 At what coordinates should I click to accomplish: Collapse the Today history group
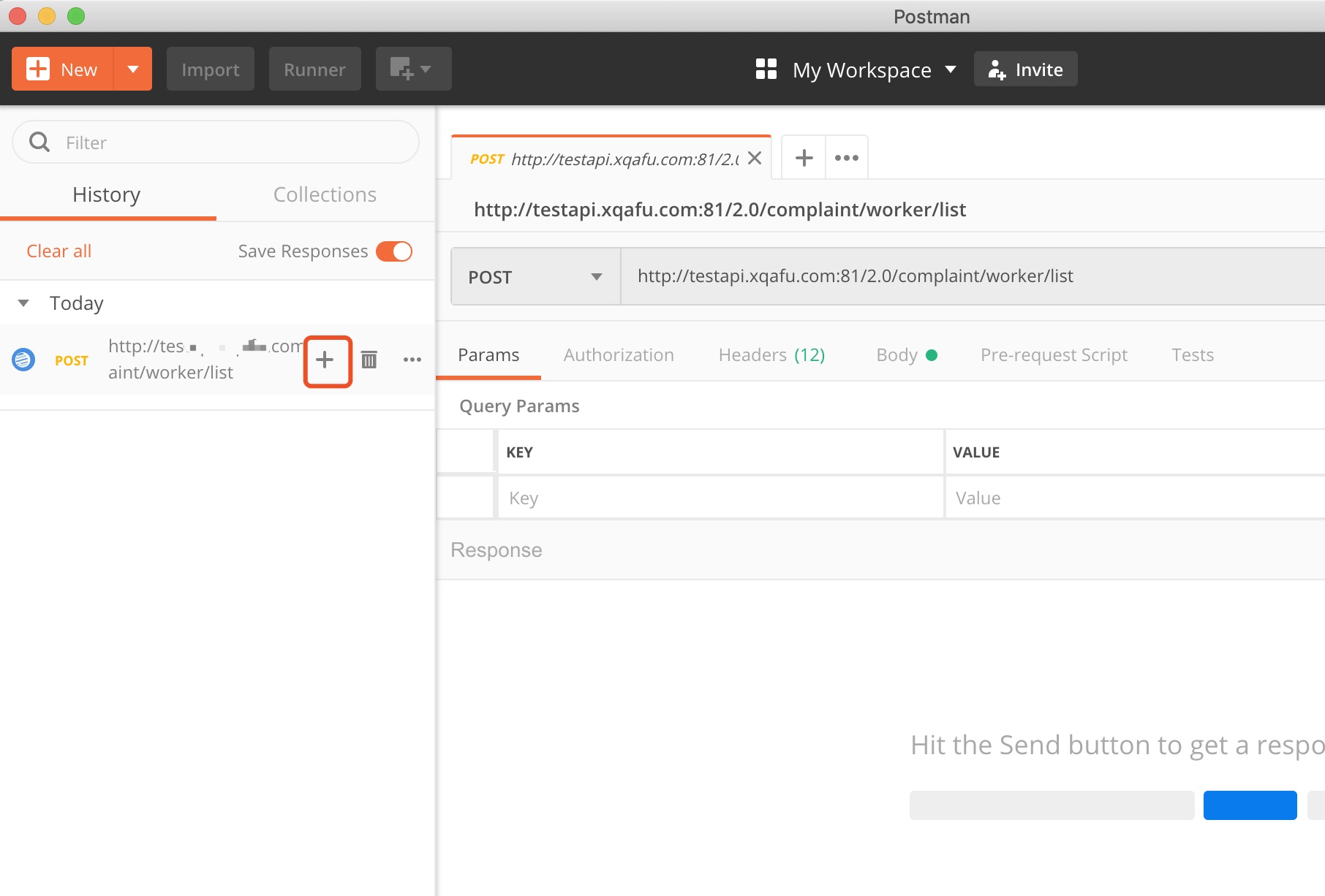click(23, 303)
